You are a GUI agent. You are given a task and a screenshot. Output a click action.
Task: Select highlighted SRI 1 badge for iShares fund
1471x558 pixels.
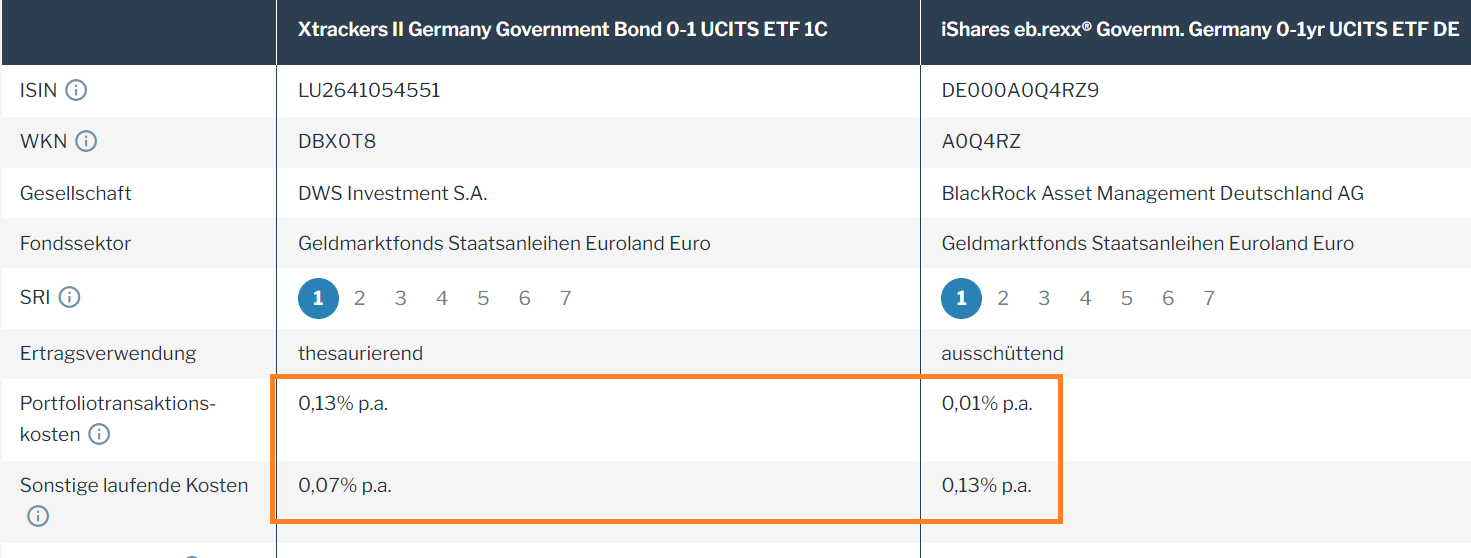coord(961,298)
